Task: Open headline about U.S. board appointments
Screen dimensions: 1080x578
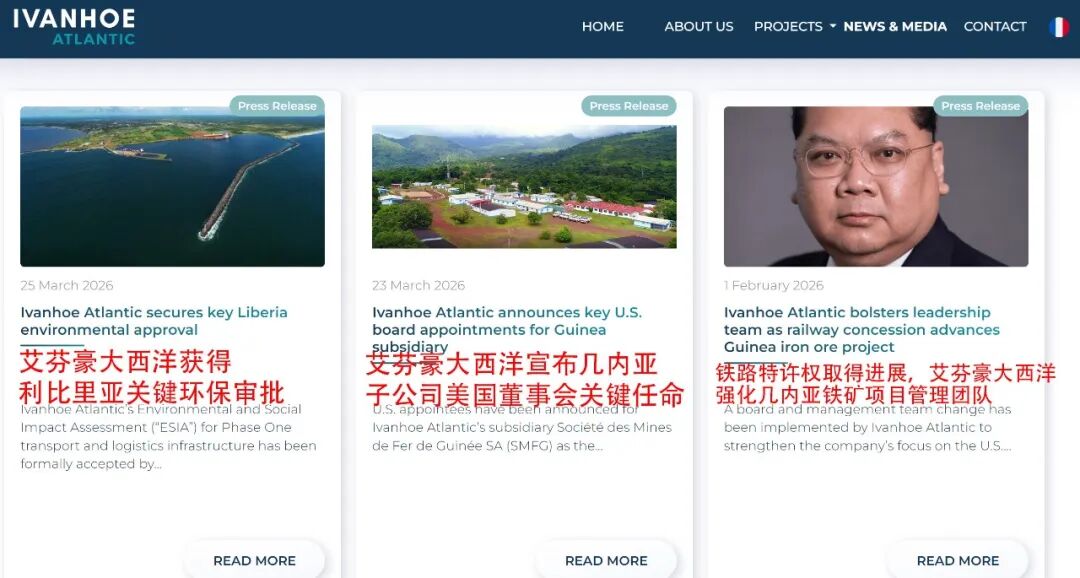Action: (x=507, y=329)
